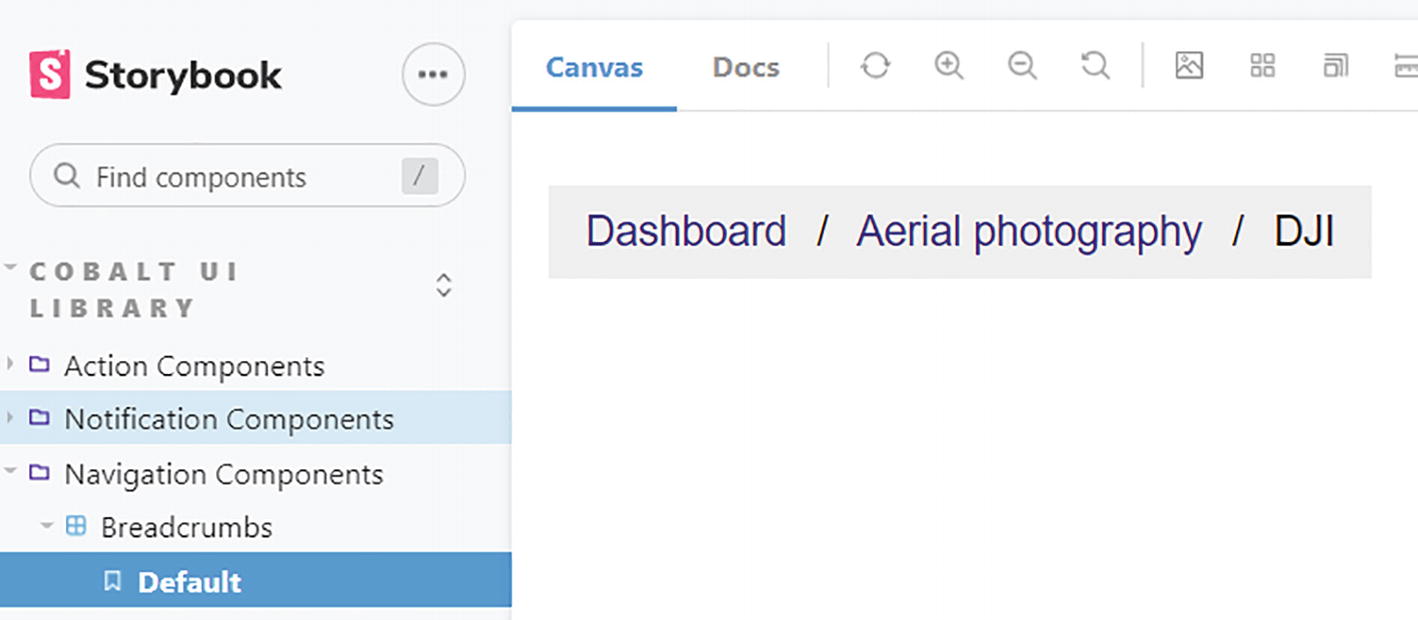Expand the Action Components folder

coord(194,366)
